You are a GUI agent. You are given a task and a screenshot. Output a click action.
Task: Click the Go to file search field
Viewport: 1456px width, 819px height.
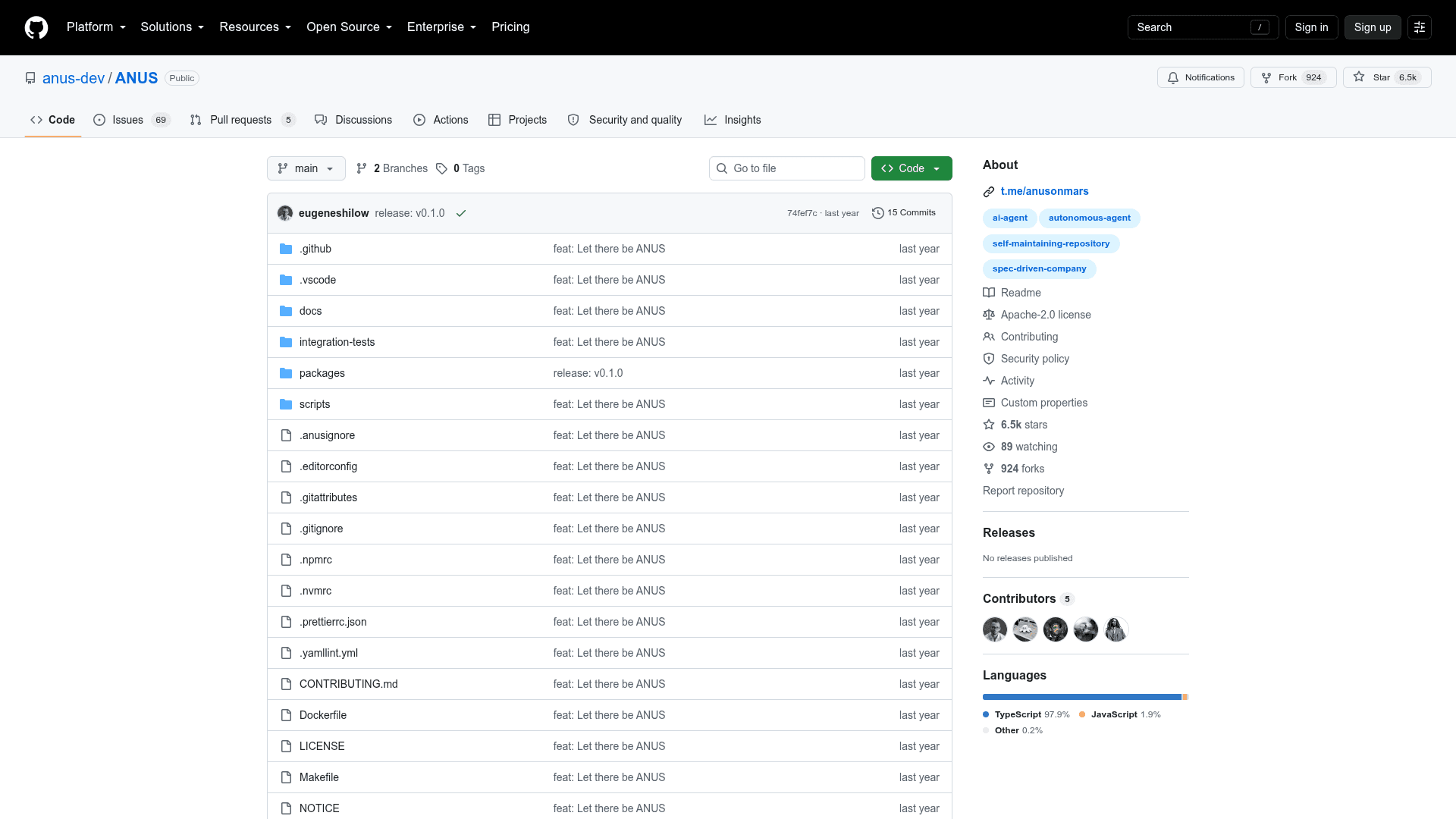[787, 168]
